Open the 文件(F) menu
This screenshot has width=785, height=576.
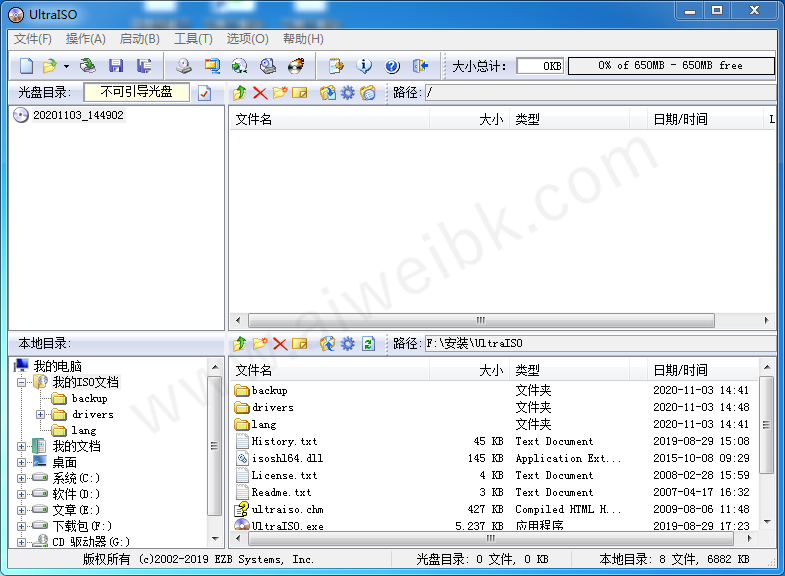pyautogui.click(x=33, y=39)
